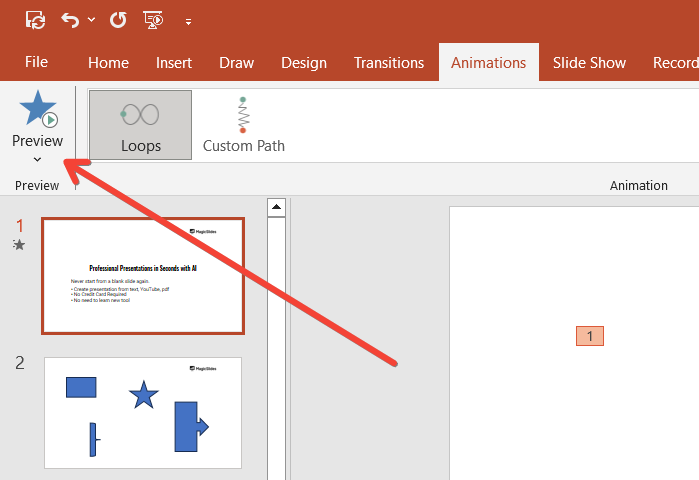Image resolution: width=699 pixels, height=480 pixels.
Task: Choose the Custom Path animation
Action: coord(243,125)
